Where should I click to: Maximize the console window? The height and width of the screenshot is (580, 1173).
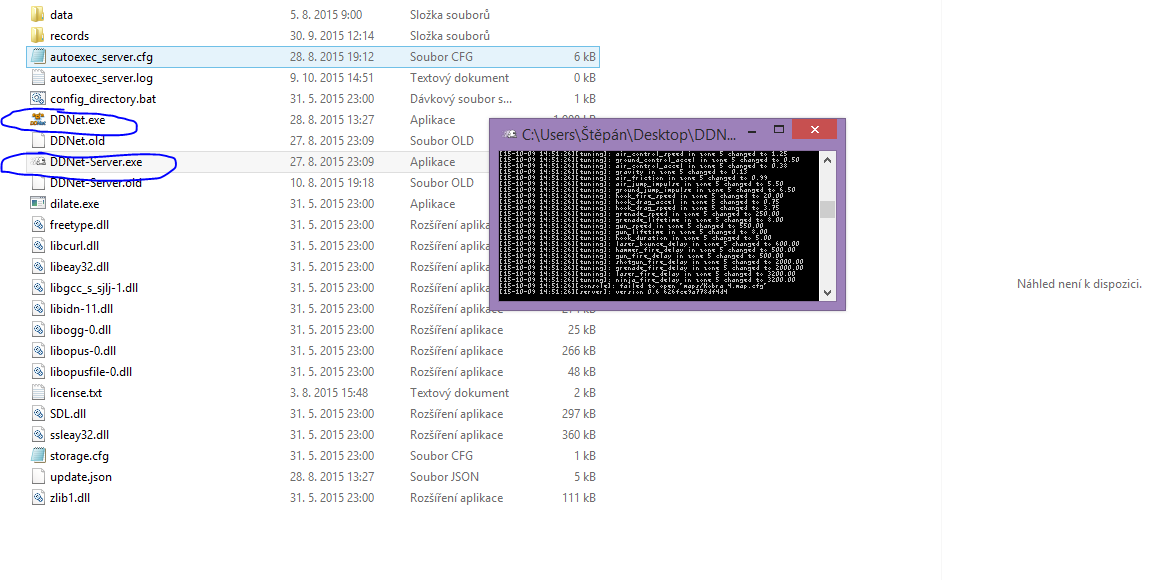point(779,130)
